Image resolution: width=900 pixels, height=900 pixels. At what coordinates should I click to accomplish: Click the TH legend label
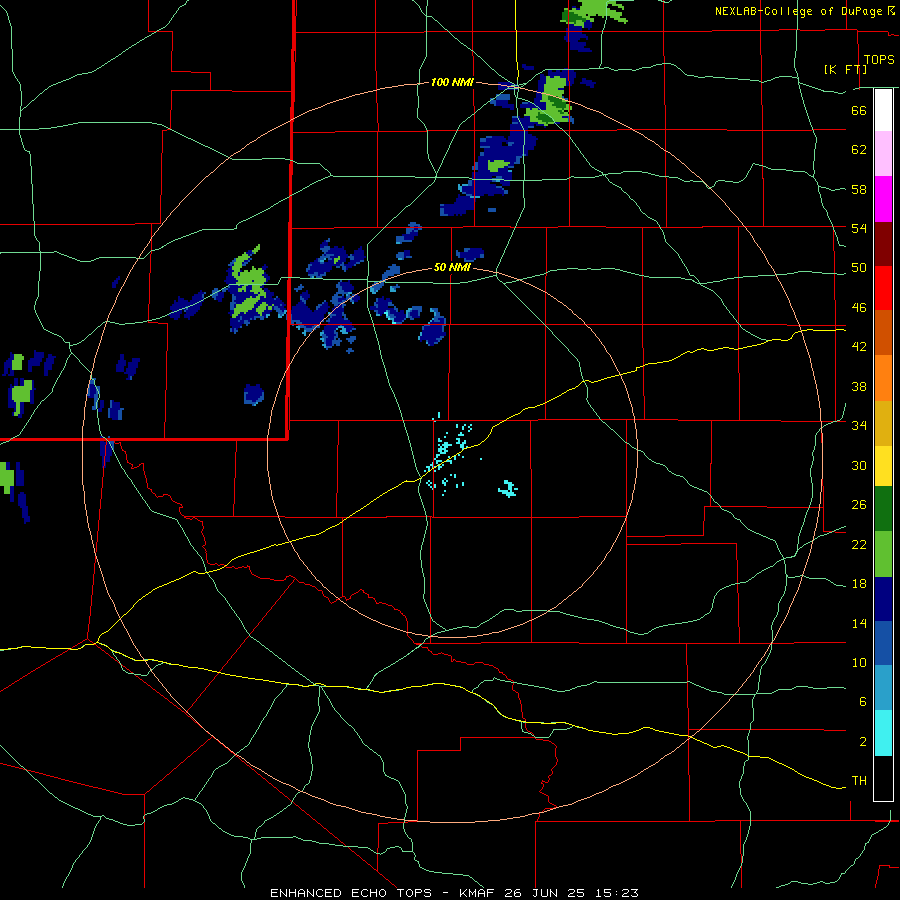pos(859,781)
